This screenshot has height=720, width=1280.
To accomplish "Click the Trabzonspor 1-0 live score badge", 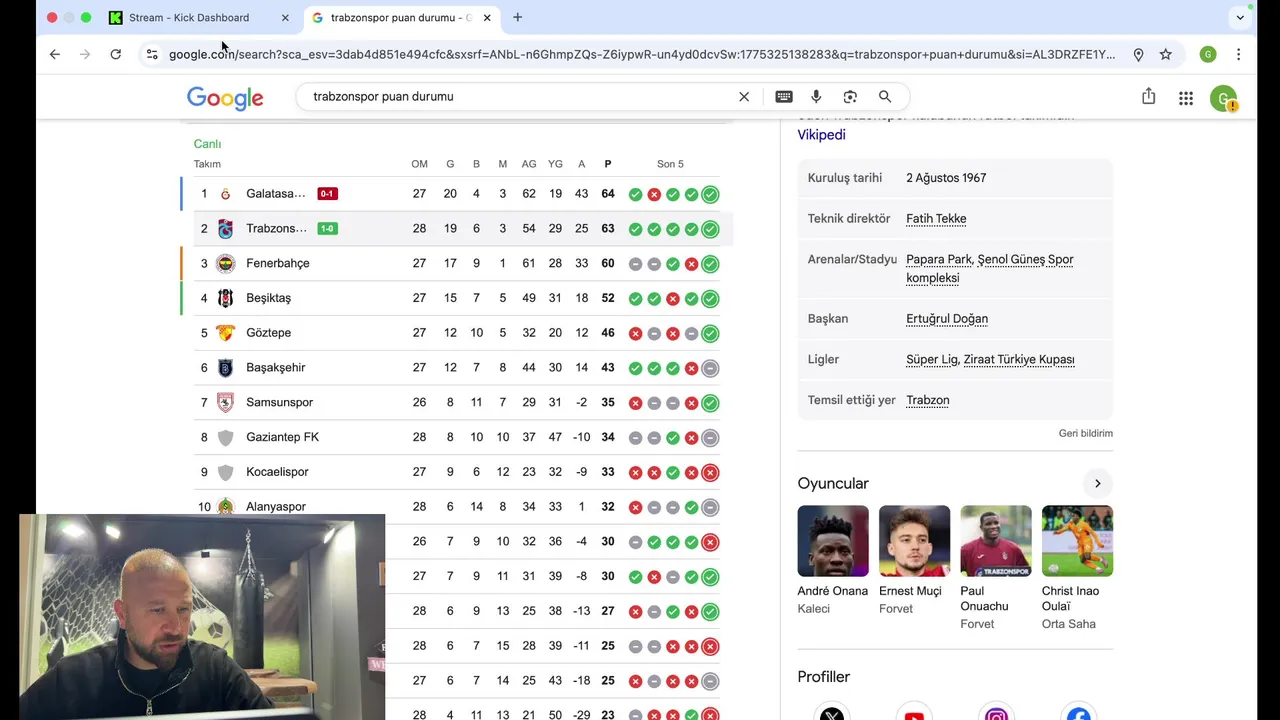I will tap(327, 229).
